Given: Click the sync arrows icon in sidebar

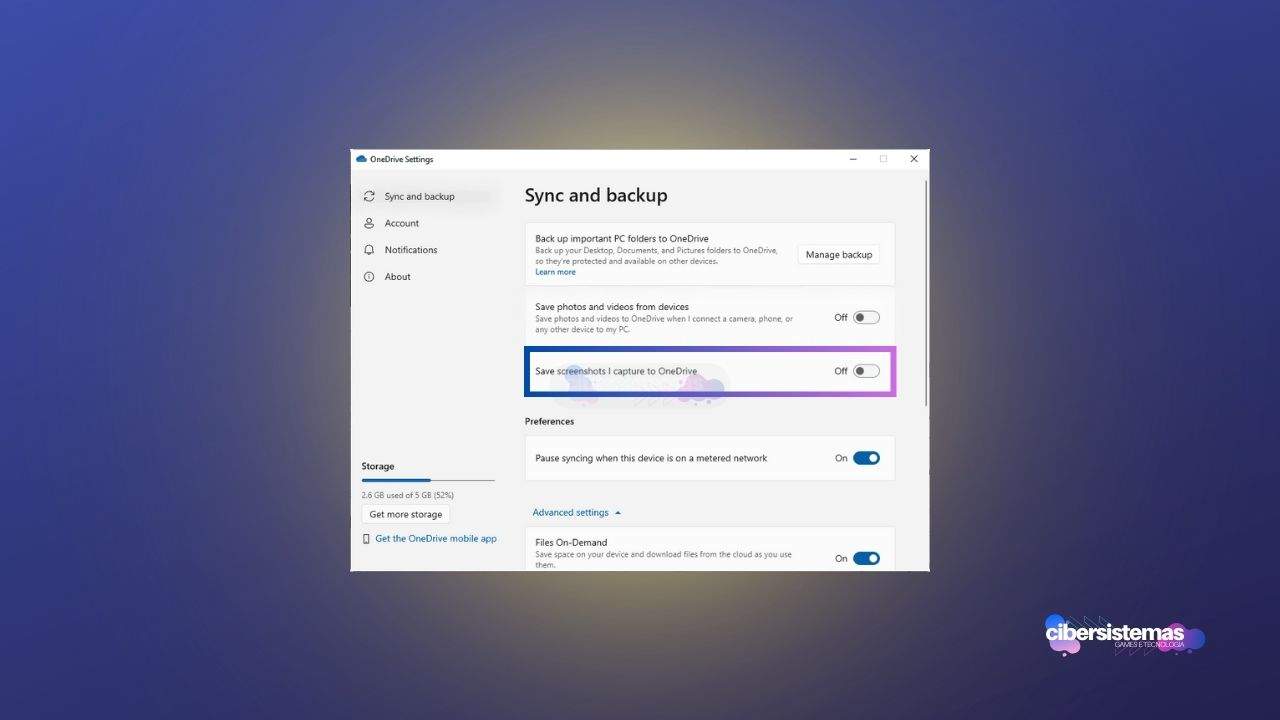Looking at the screenshot, I should pyautogui.click(x=369, y=197).
